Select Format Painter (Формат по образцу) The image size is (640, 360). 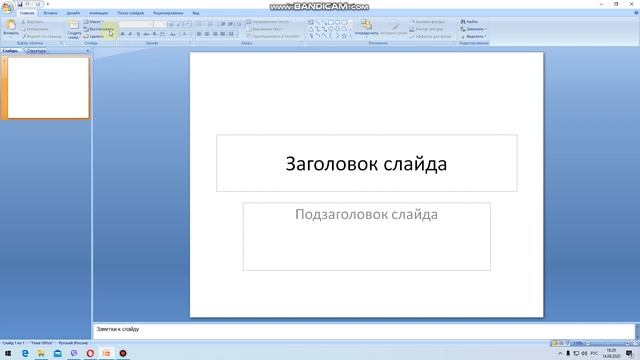coord(42,36)
